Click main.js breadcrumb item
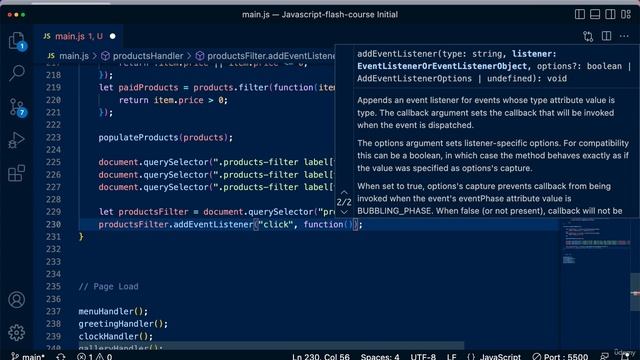The height and width of the screenshot is (360, 640). point(68,56)
